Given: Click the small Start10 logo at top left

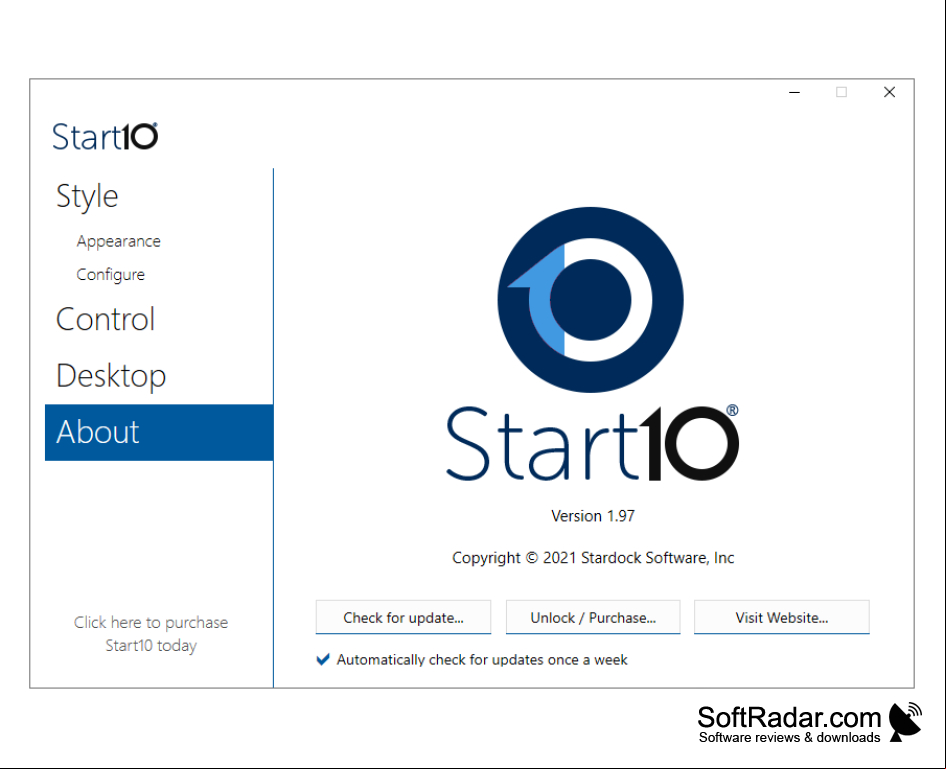Looking at the screenshot, I should tap(105, 136).
